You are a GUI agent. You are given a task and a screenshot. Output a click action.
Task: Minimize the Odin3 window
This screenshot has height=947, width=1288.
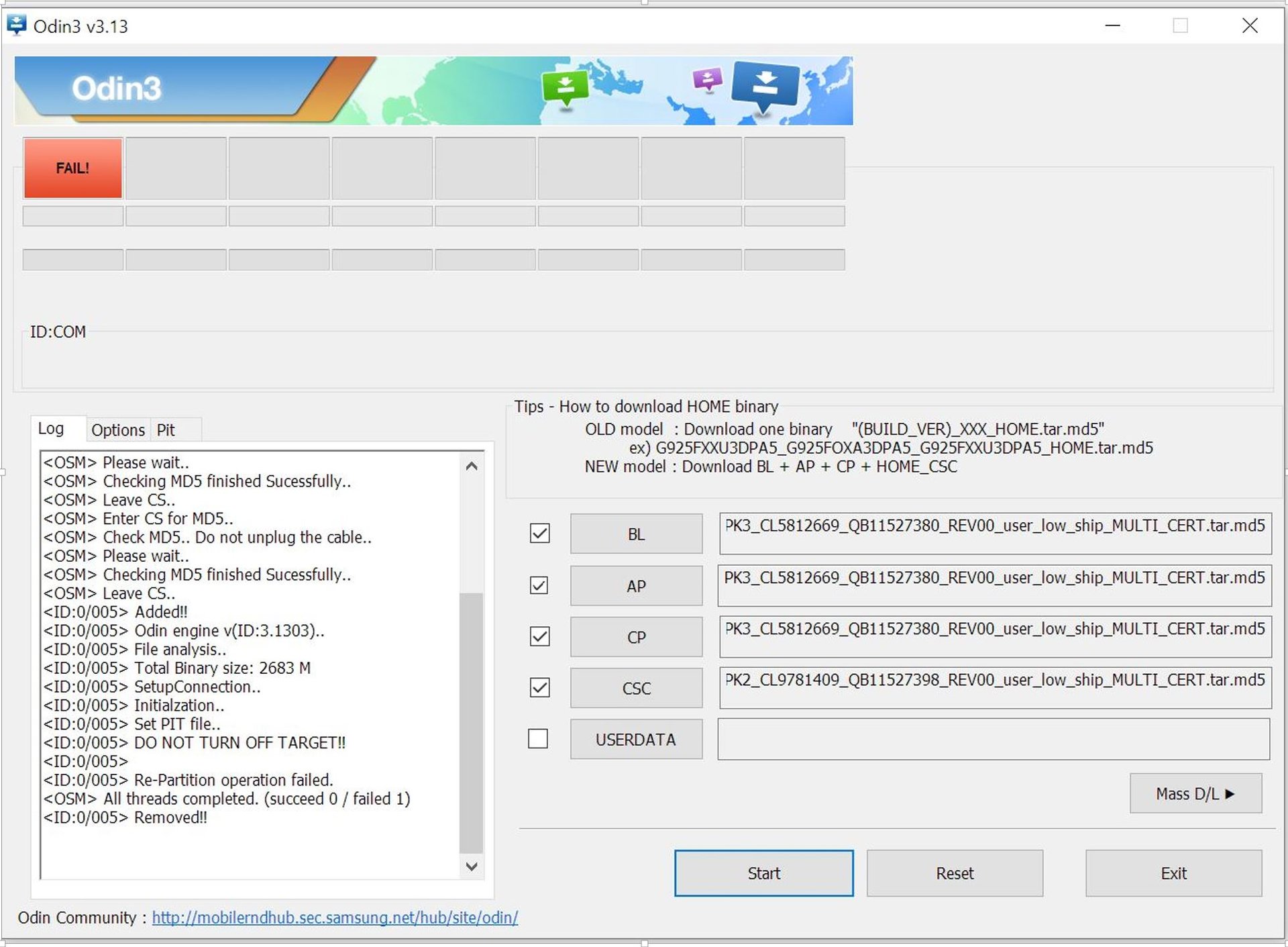[x=1113, y=26]
